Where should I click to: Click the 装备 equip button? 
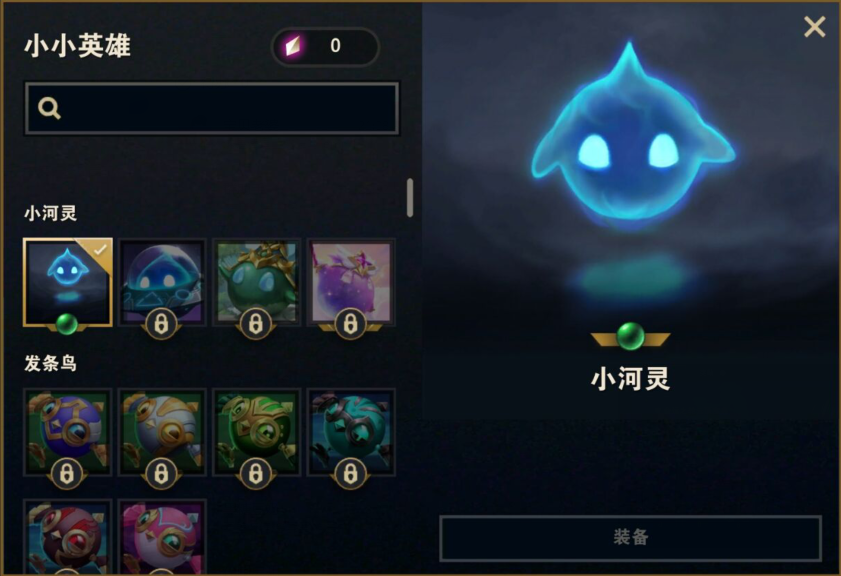(630, 538)
